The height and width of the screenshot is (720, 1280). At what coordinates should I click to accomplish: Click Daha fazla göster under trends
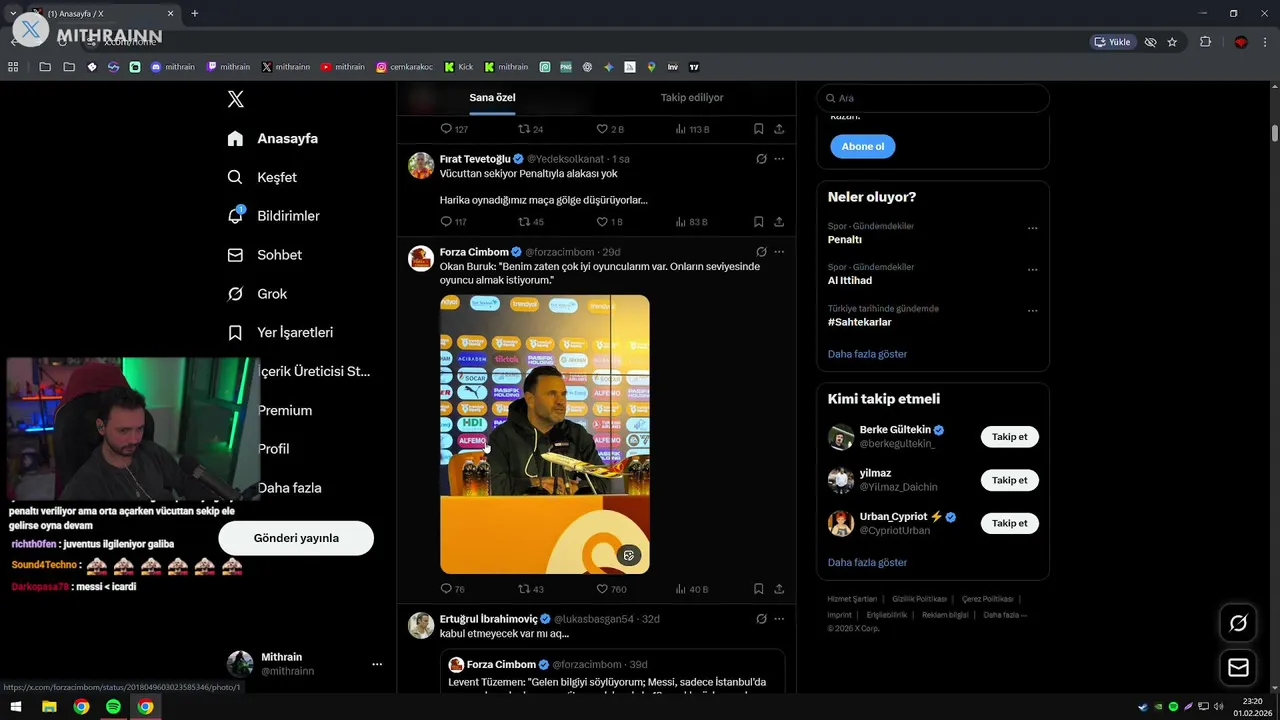[x=867, y=354]
